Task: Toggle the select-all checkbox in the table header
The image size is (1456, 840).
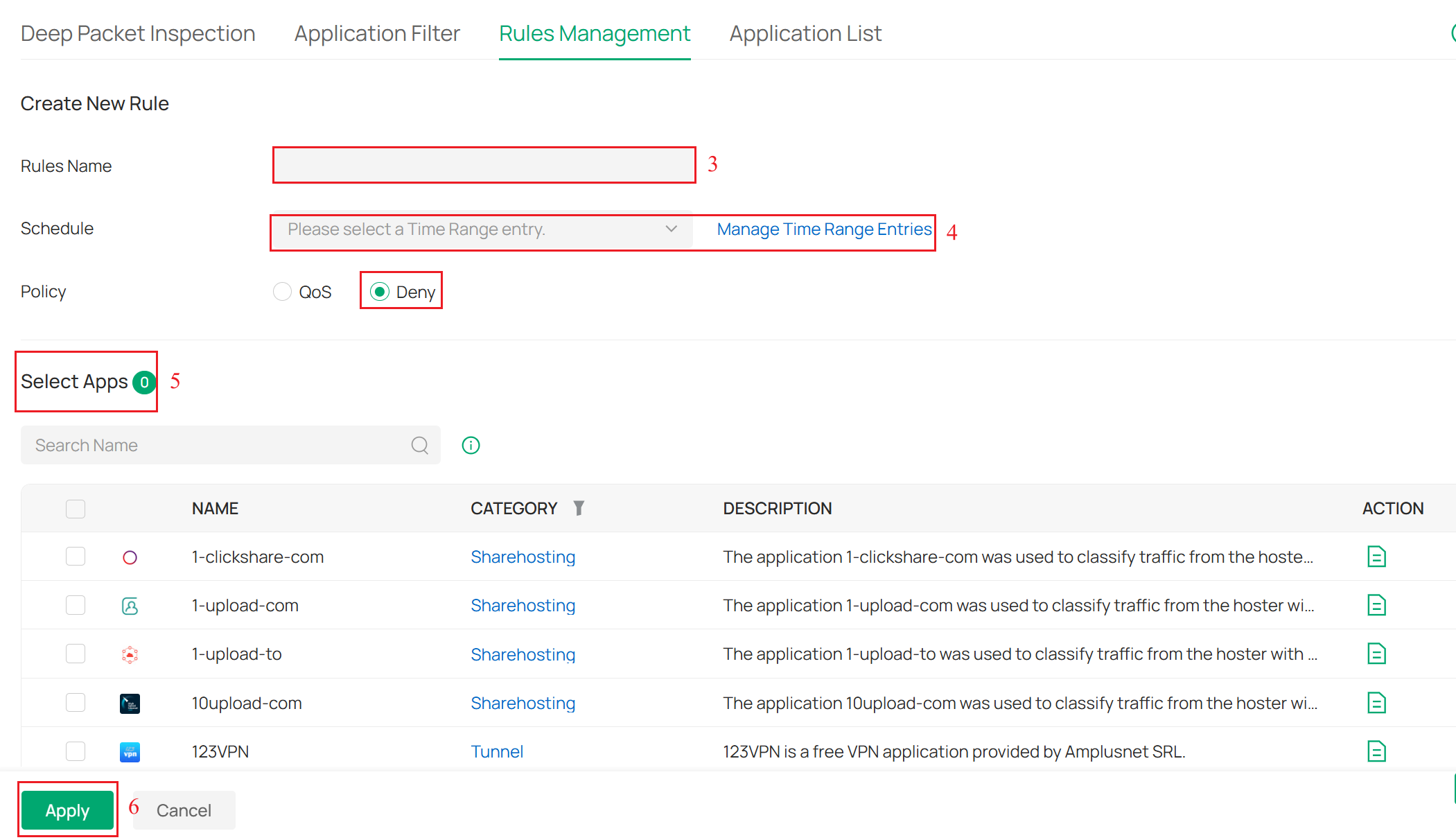Action: point(75,508)
